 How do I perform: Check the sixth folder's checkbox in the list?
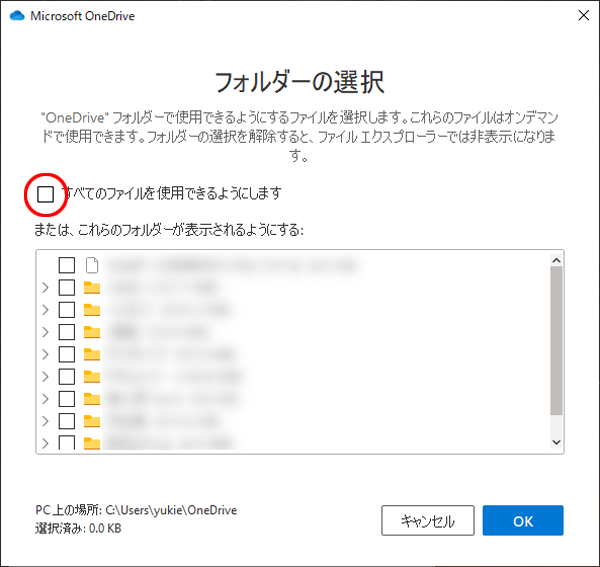point(67,399)
